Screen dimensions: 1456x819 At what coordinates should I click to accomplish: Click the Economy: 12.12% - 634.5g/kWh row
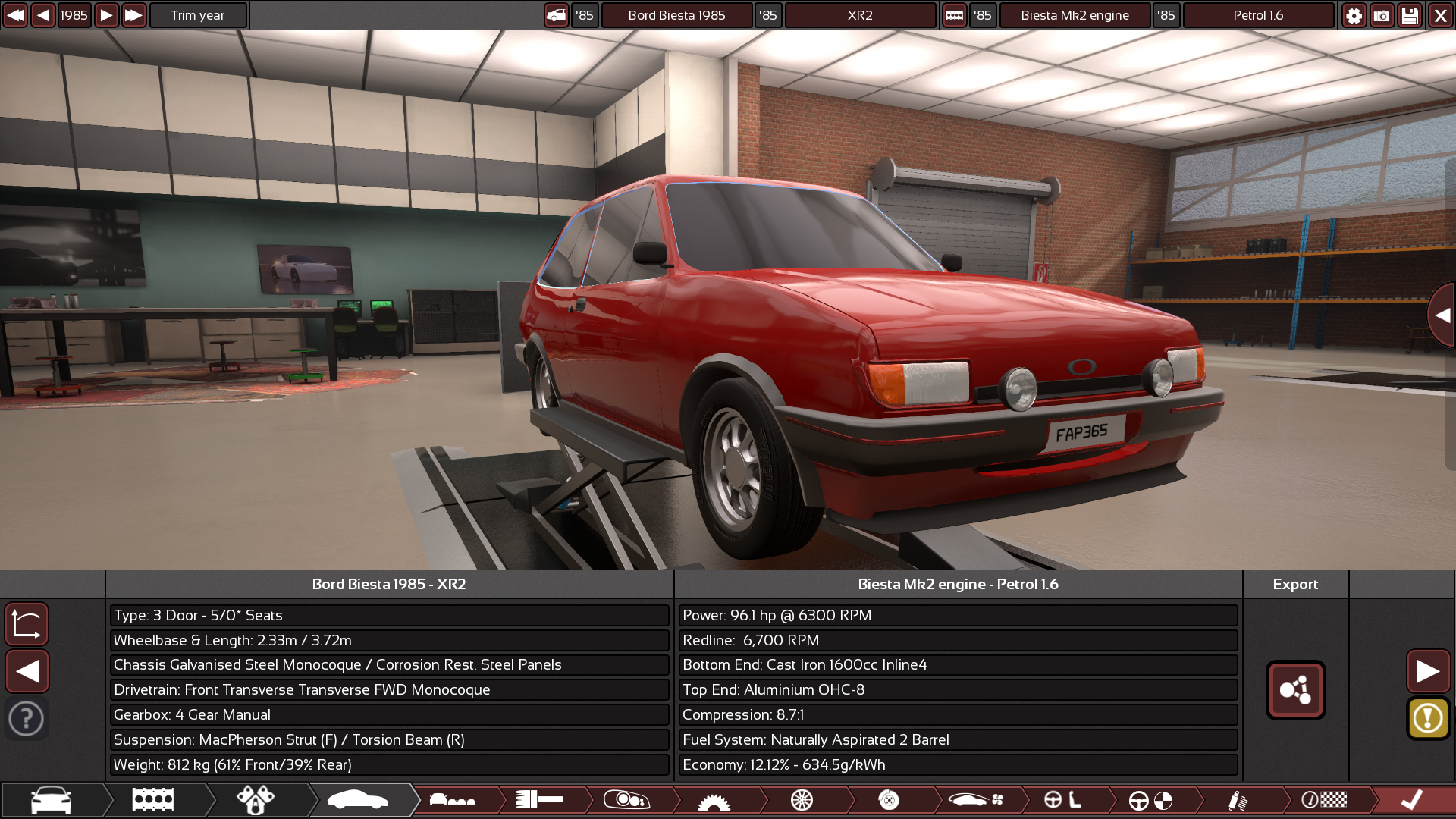tap(958, 765)
